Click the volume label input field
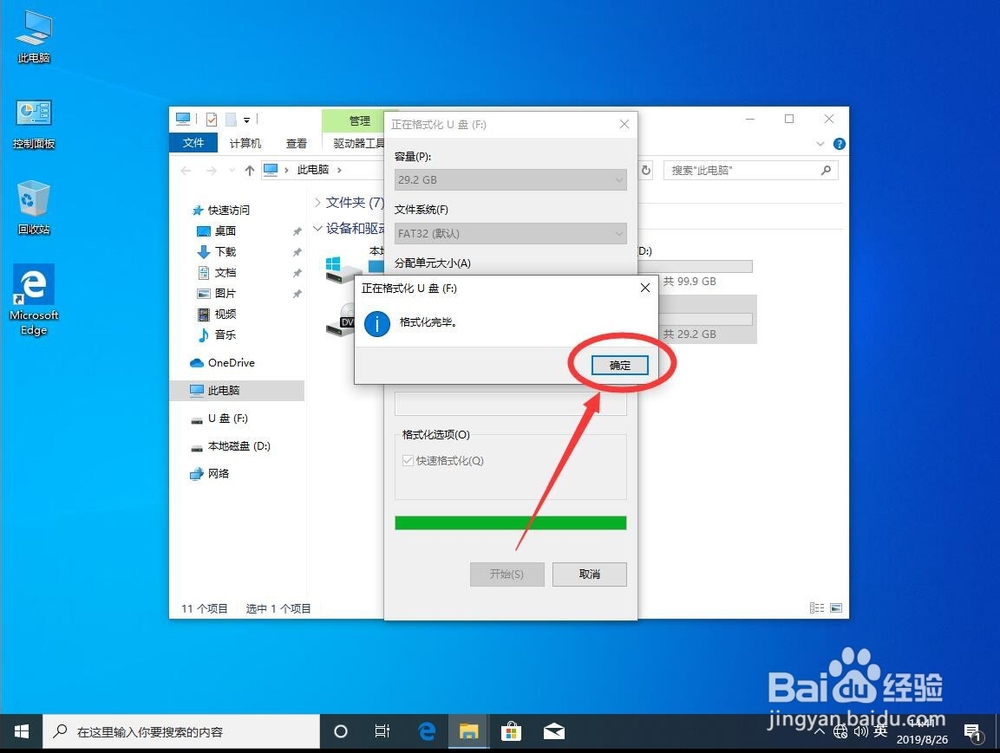The width and height of the screenshot is (1000, 753). 510,404
